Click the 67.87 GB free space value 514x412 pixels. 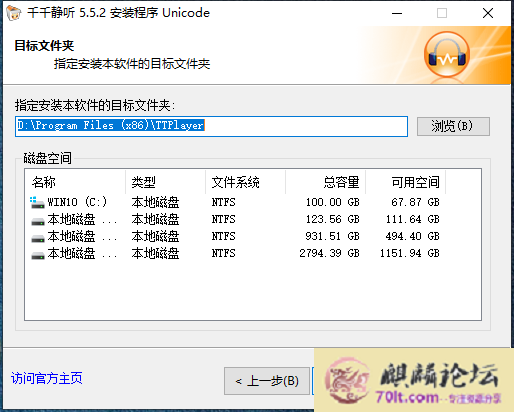click(x=415, y=202)
